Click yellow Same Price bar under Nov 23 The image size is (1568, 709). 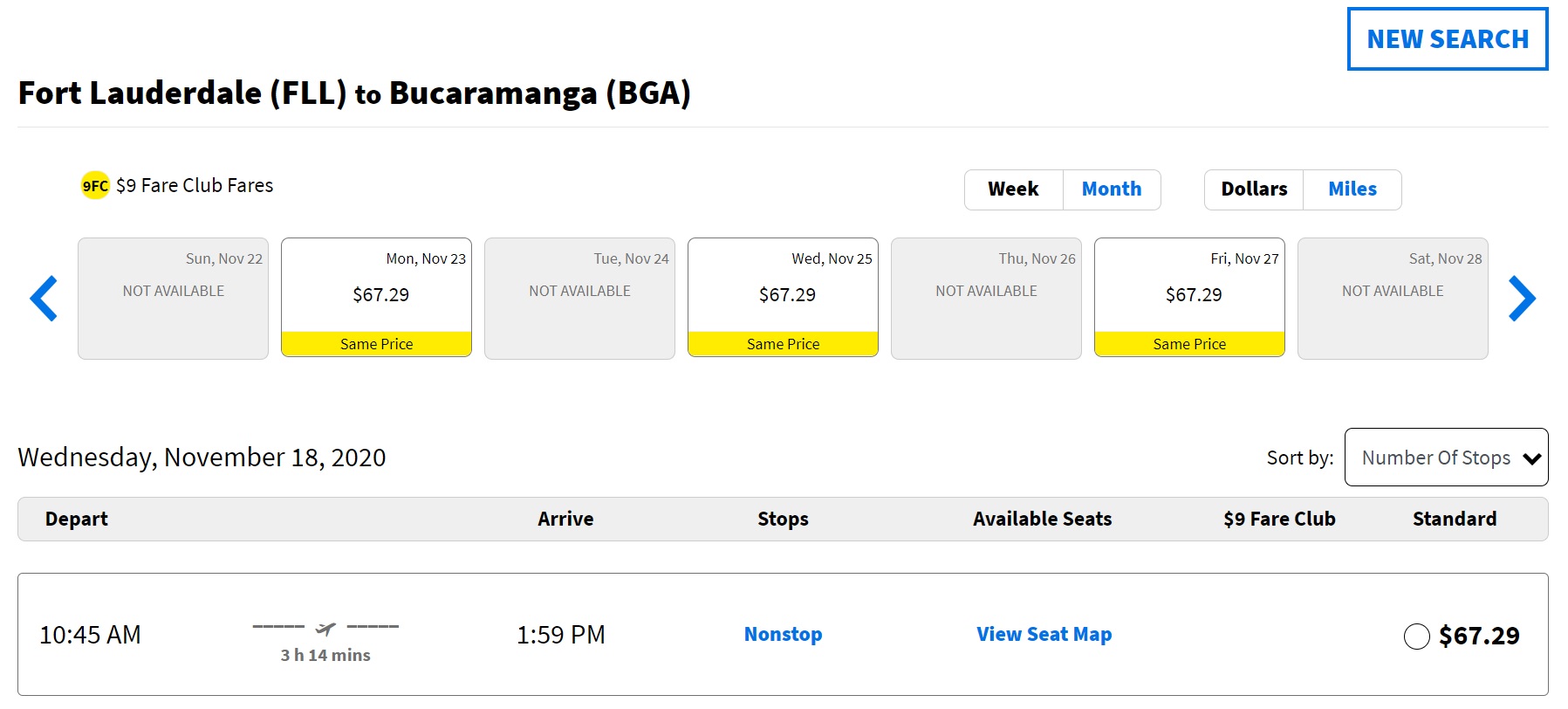[376, 344]
